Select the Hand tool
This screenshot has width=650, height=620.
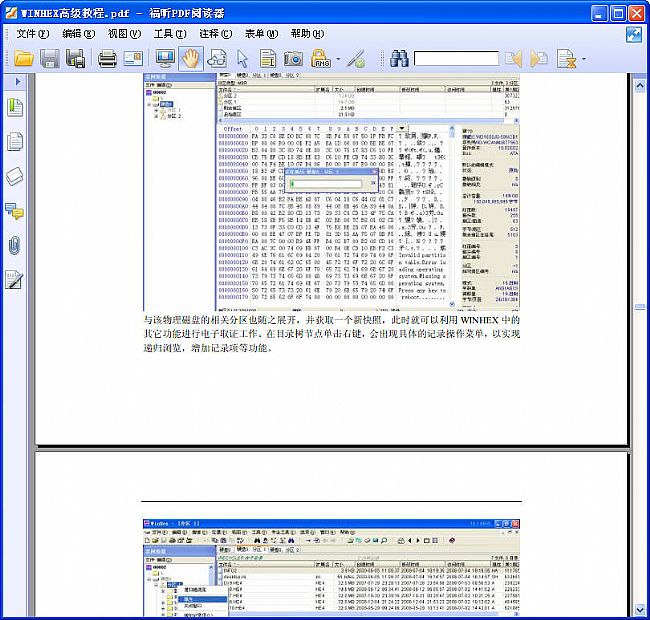click(x=191, y=58)
